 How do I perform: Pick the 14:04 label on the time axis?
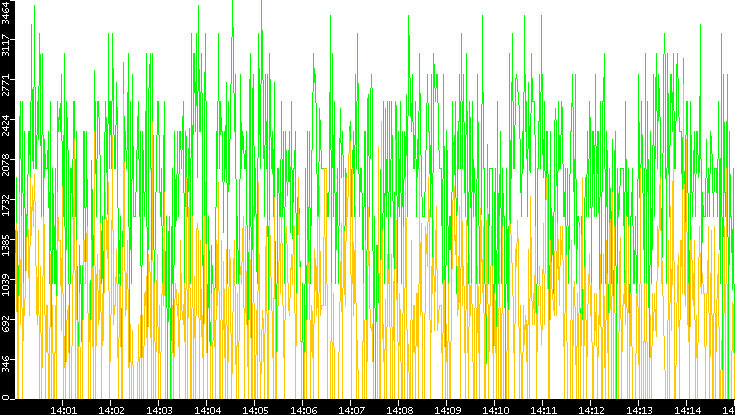pyautogui.click(x=207, y=409)
